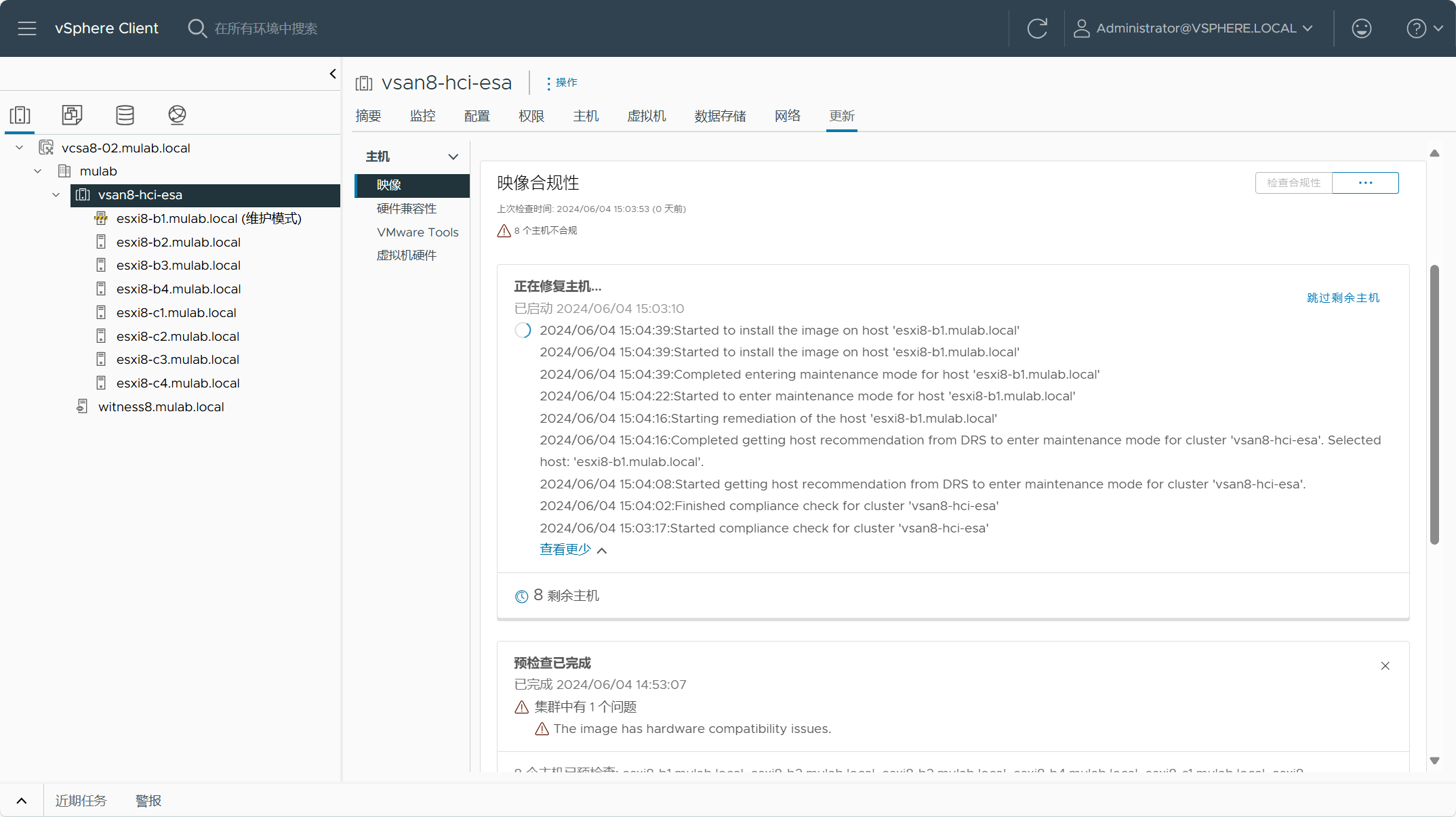The width and height of the screenshot is (1456, 817).
Task: Open the Actions menu for the cluster
Action: 562,83
